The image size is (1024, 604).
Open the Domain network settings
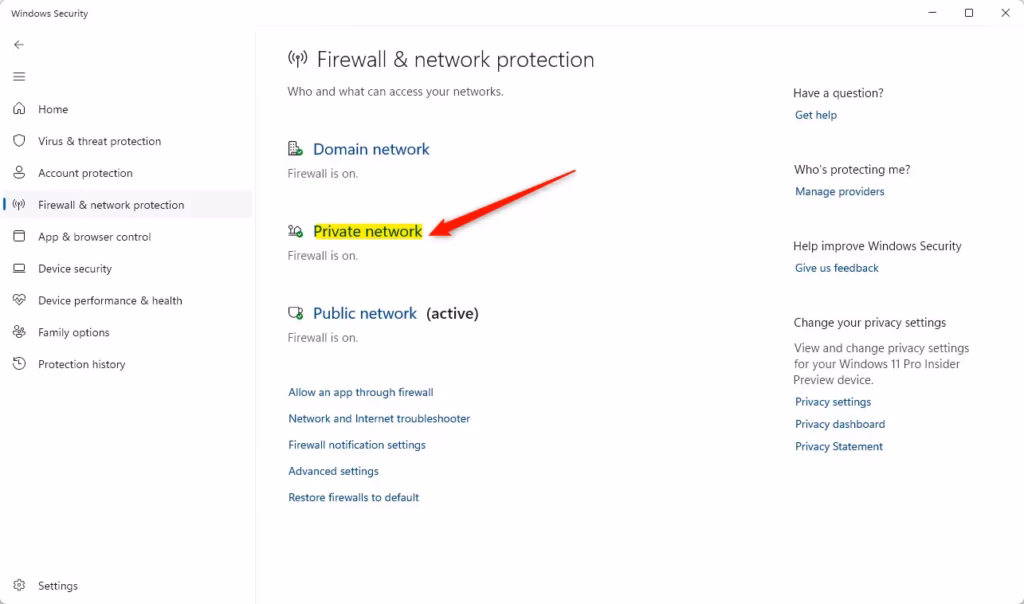[x=371, y=149]
